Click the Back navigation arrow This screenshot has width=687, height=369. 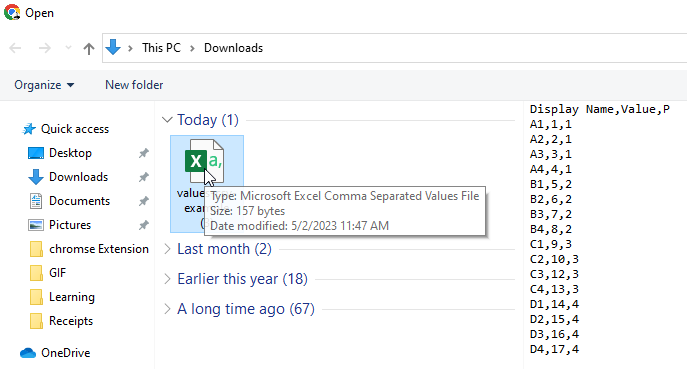pos(15,48)
